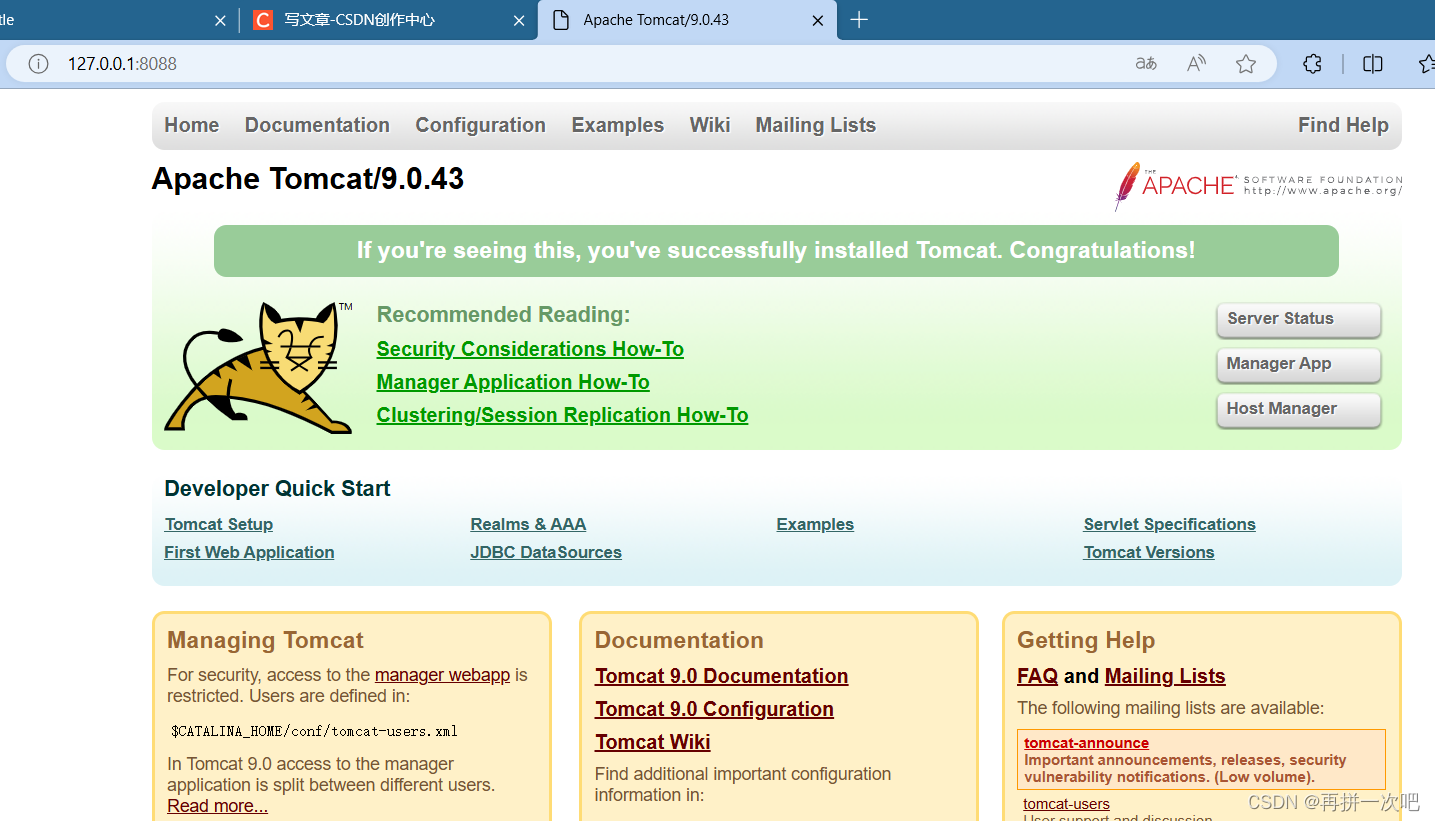Screen dimensions: 1435x821
Task: Open Wiki in the Tomcat navigation bar
Action: 710,125
